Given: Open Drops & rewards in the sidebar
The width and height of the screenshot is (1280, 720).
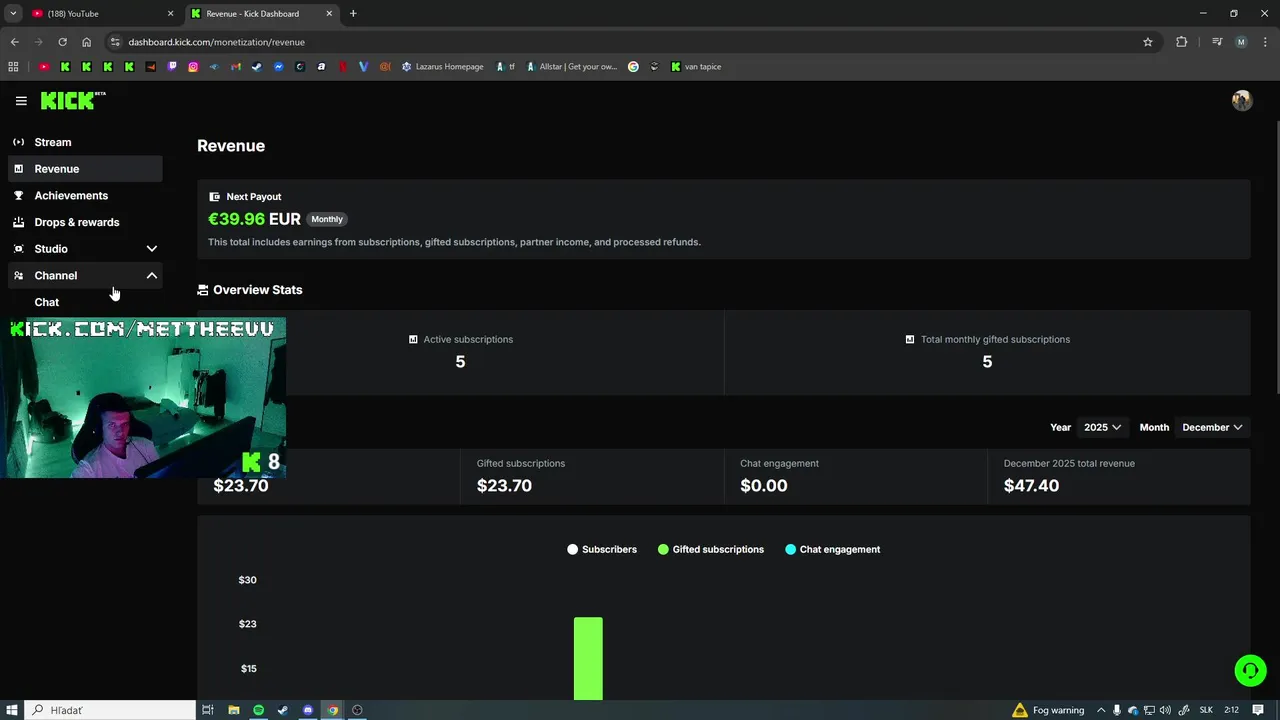Looking at the screenshot, I should click(85, 222).
